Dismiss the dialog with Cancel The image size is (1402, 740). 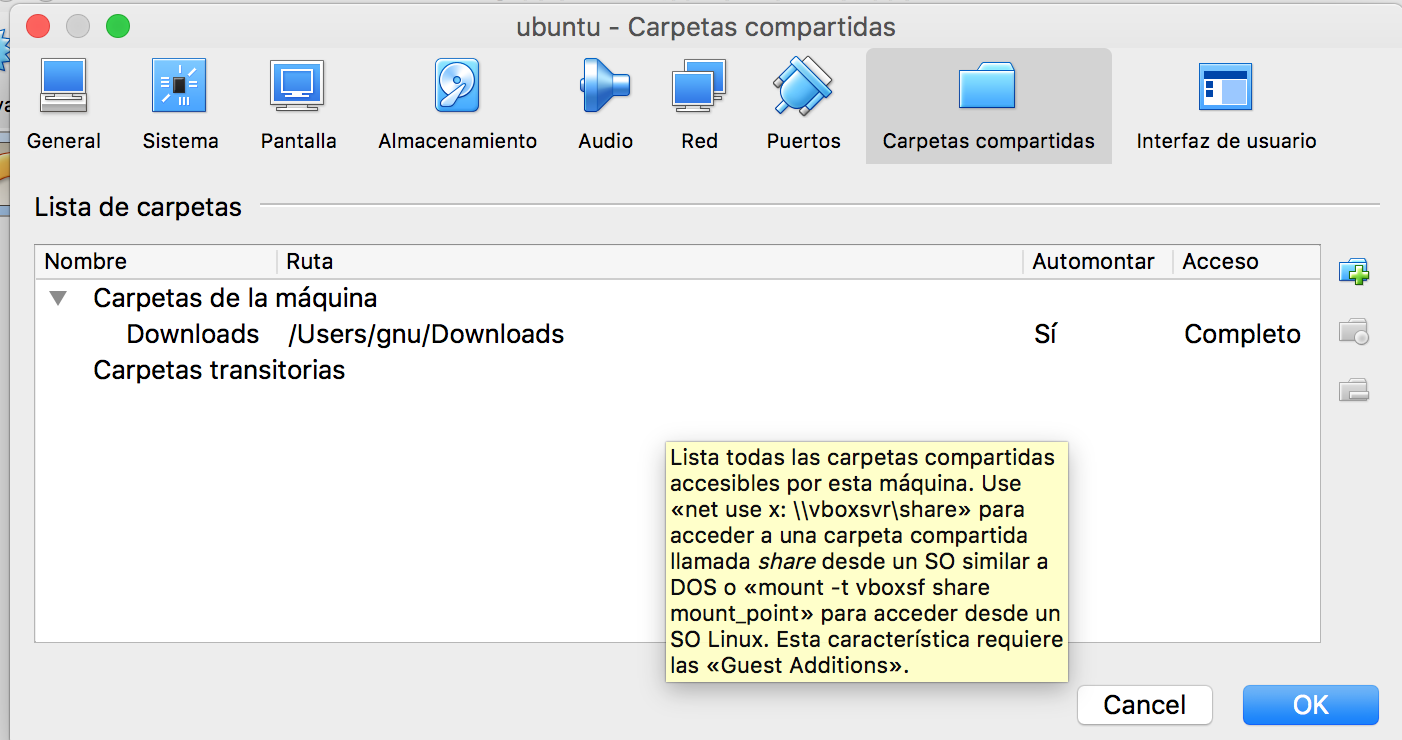[x=1145, y=705]
